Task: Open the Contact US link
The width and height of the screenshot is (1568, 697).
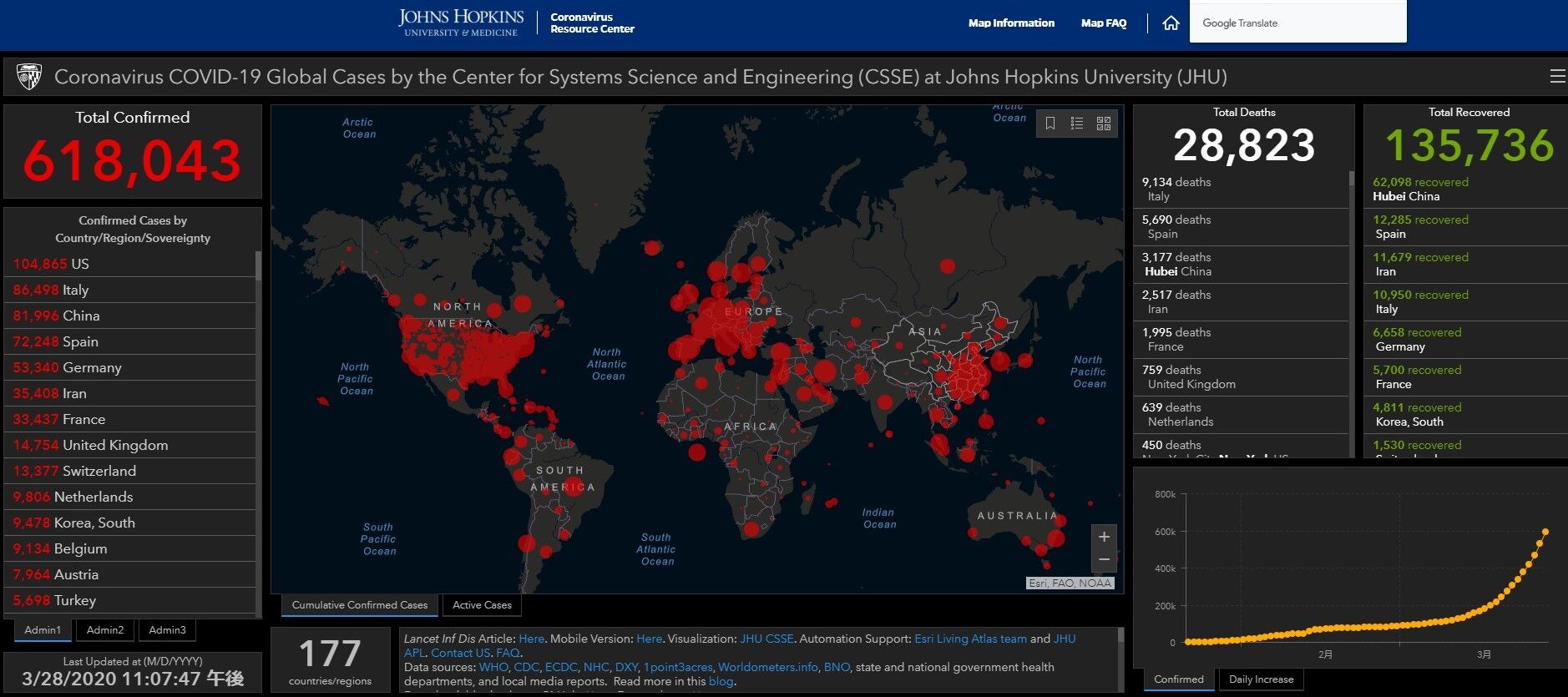Action: (461, 653)
